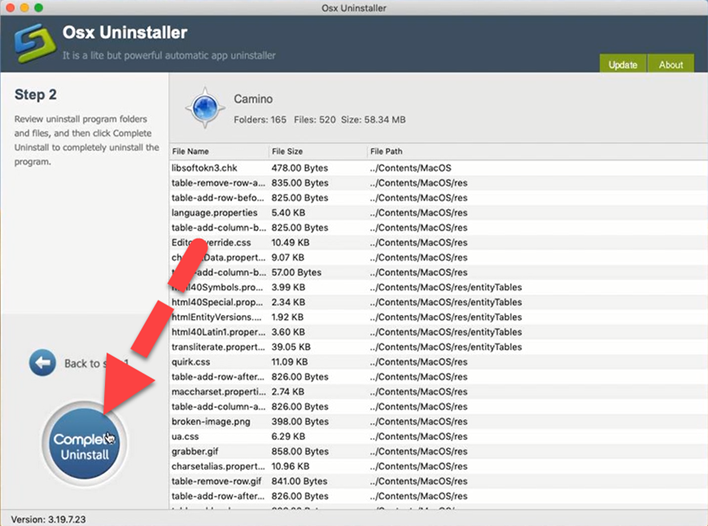Select the transliterate.propert... file row
708x526 pixels.
coord(438,347)
